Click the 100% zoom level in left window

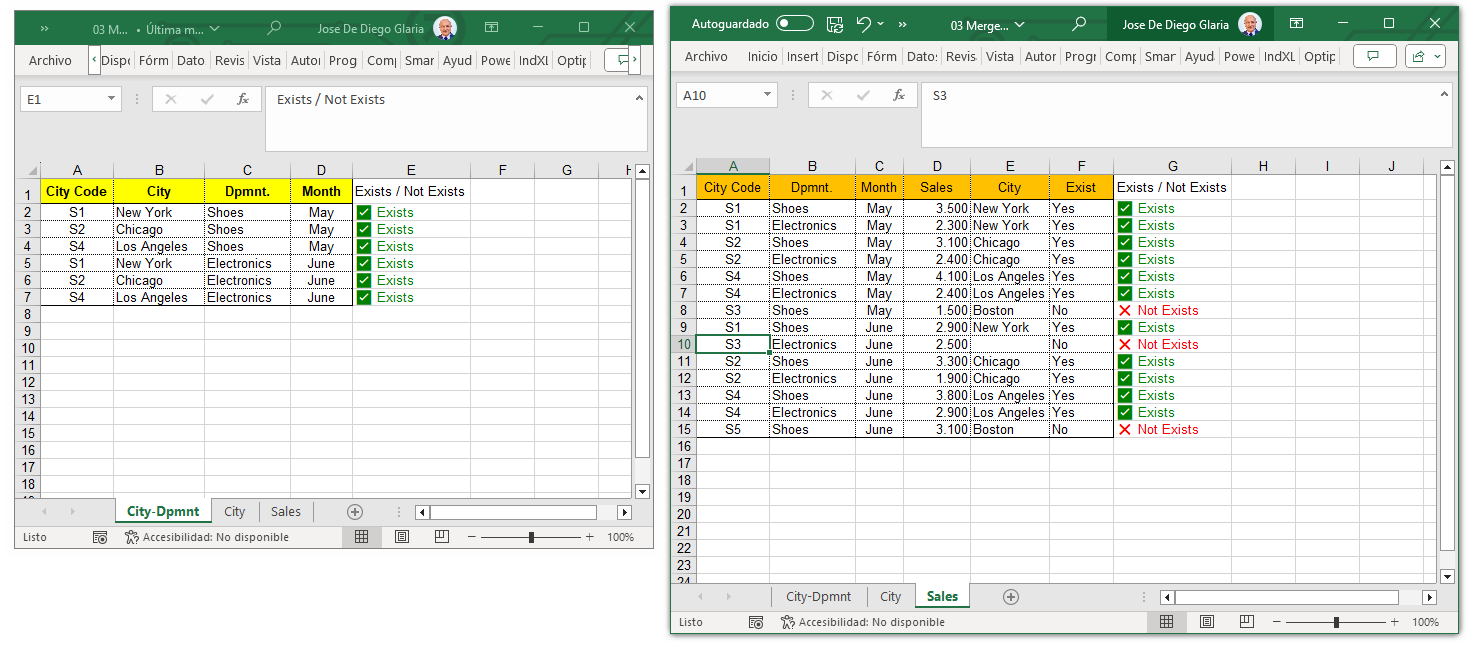[x=621, y=537]
